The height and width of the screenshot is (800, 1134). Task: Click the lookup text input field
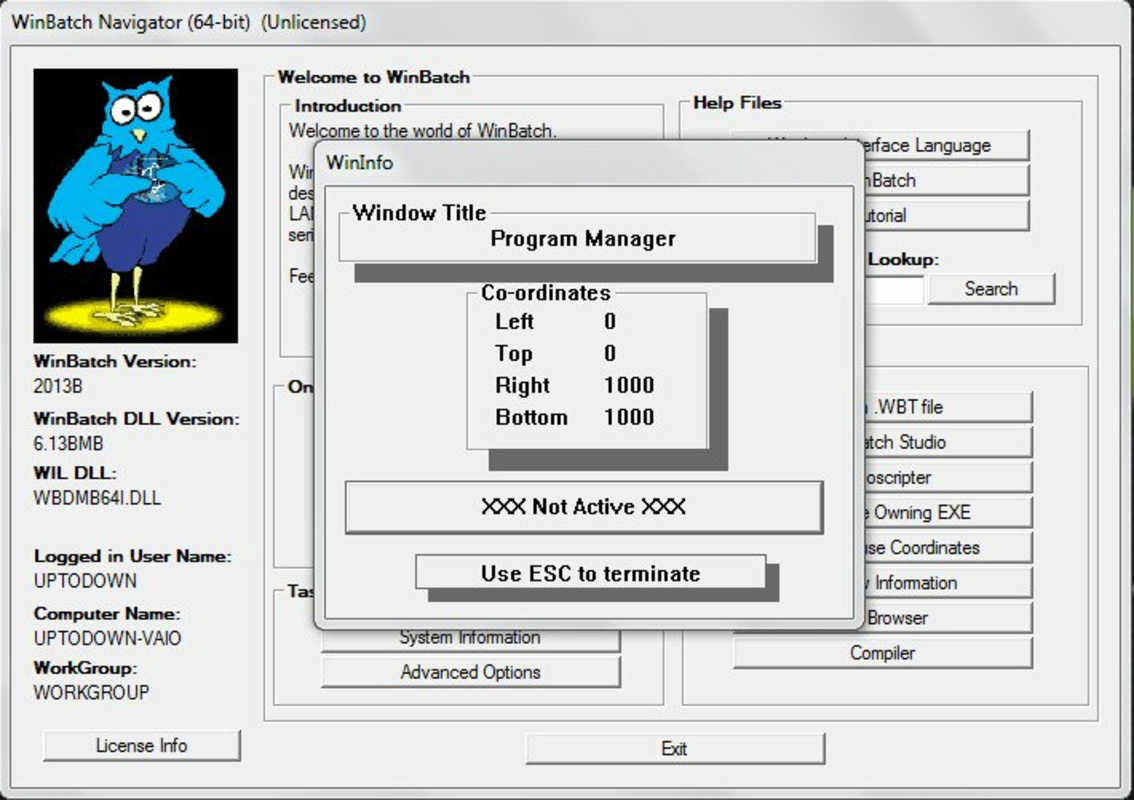coord(894,289)
